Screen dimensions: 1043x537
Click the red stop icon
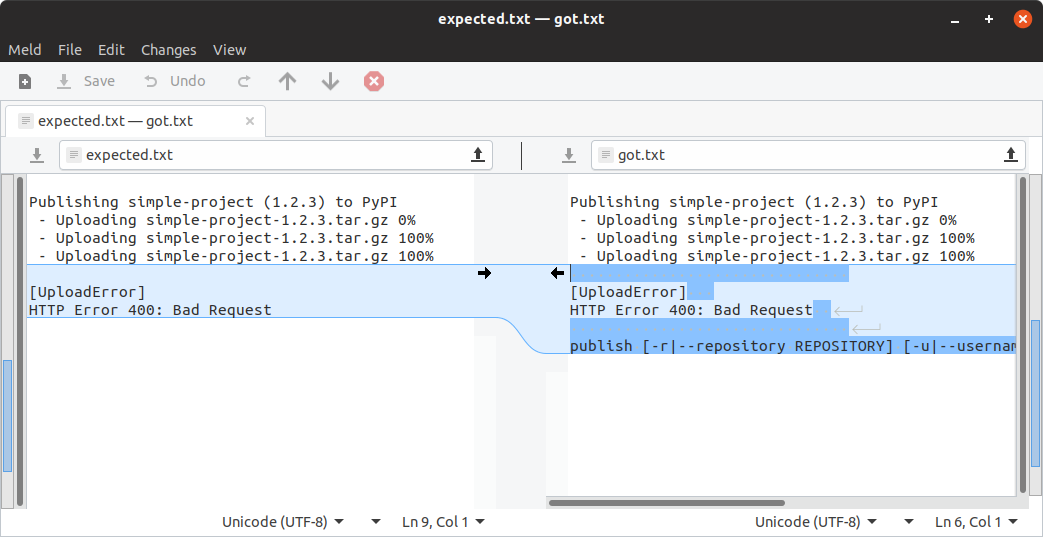[x=374, y=81]
